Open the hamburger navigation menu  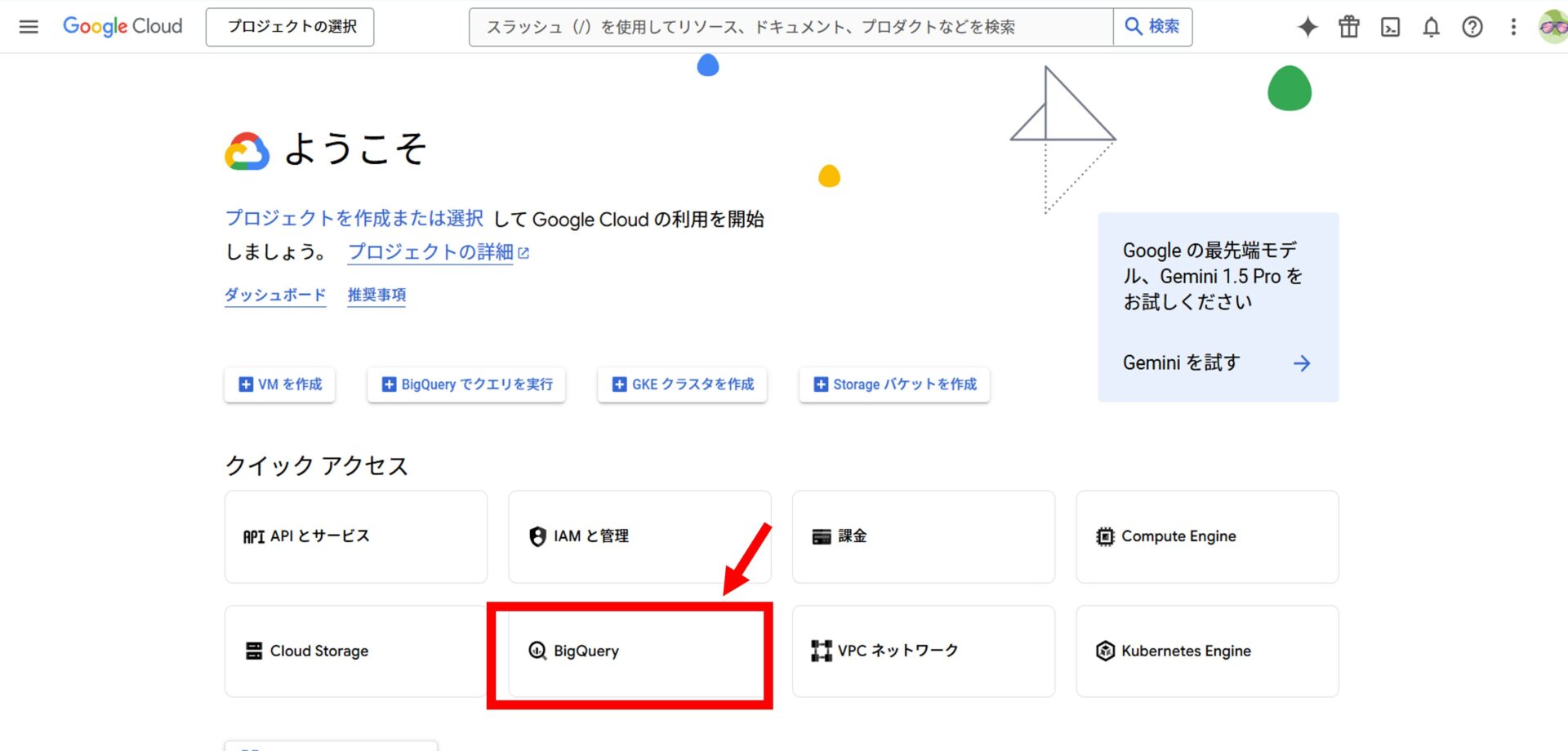tap(29, 27)
